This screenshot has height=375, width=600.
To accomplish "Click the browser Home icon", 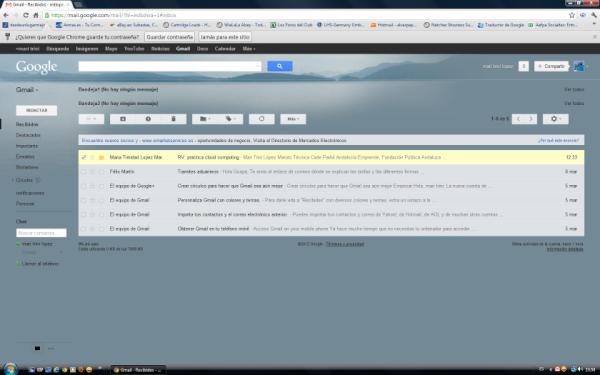I will point(36,15).
